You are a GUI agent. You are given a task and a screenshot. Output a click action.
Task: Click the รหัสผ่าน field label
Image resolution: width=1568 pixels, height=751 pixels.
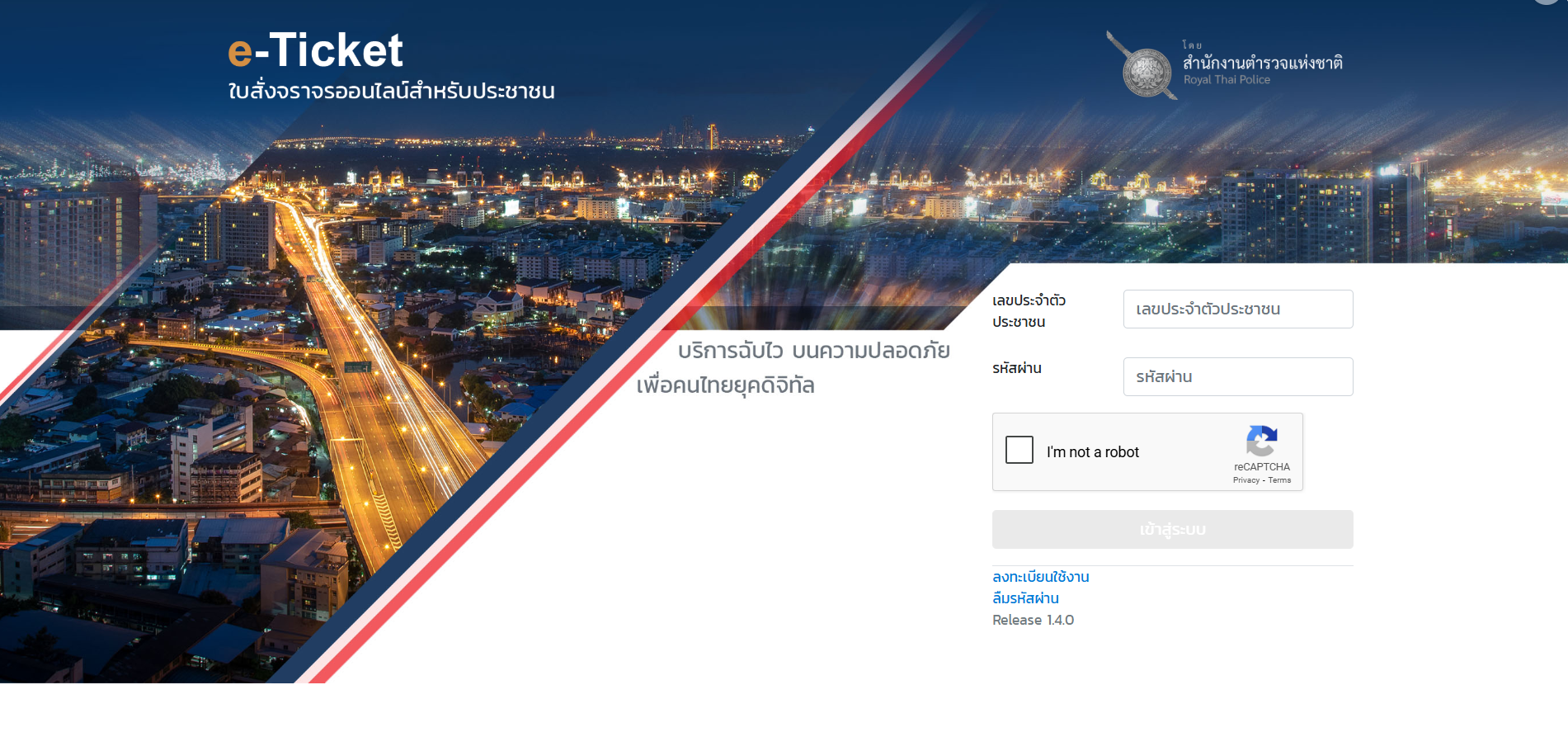(1017, 368)
